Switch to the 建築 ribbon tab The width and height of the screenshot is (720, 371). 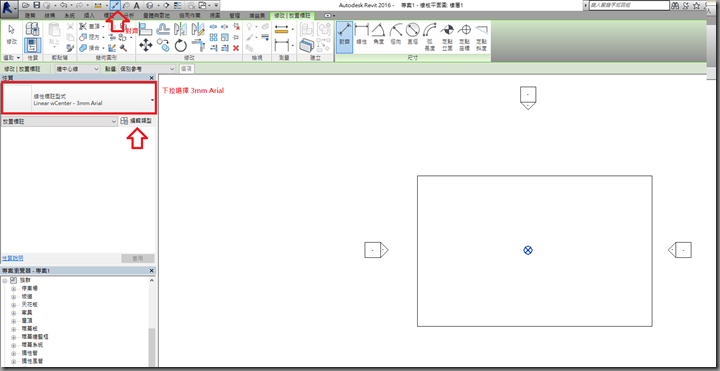tap(30, 16)
